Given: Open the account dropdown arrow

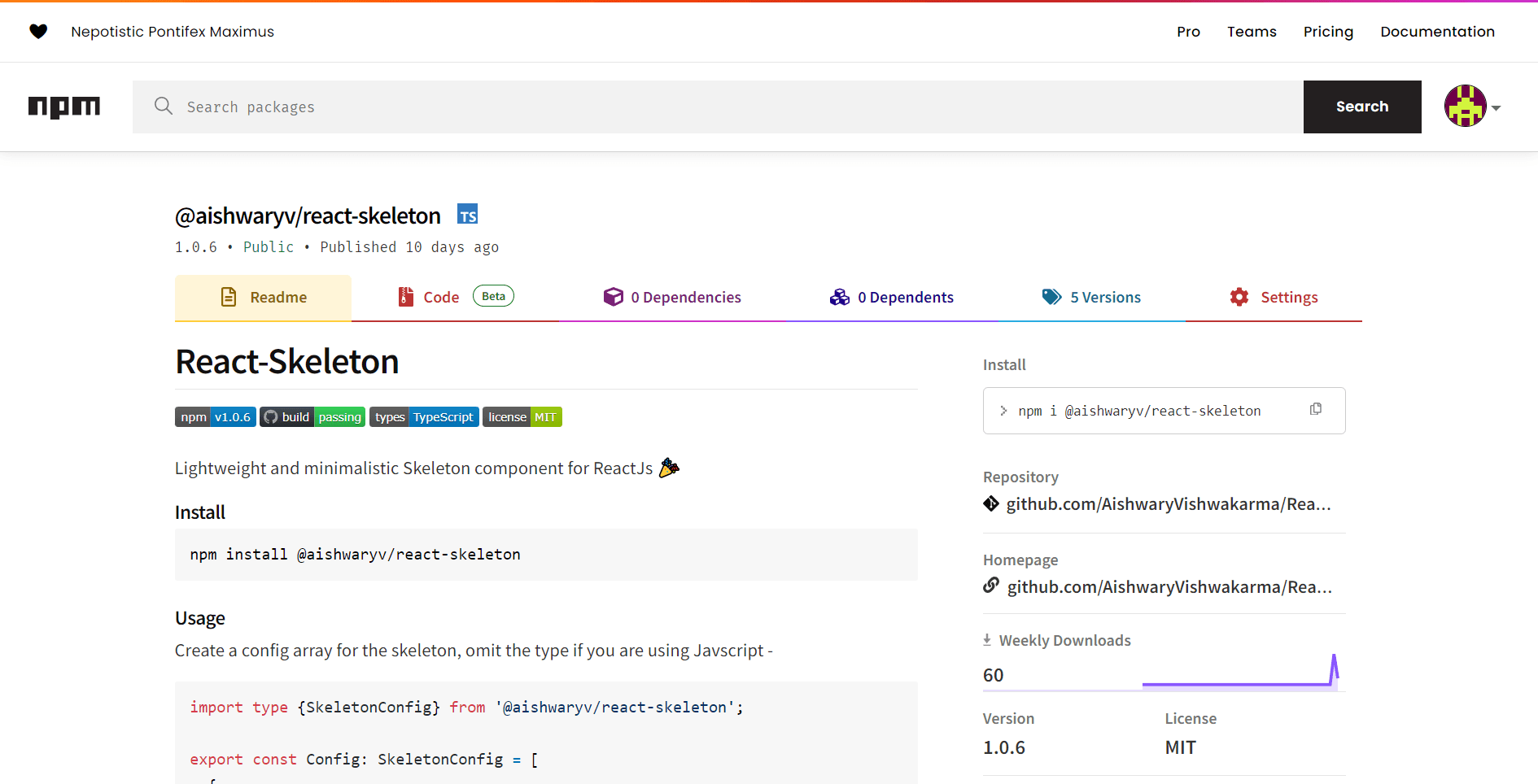Looking at the screenshot, I should pos(1496,108).
